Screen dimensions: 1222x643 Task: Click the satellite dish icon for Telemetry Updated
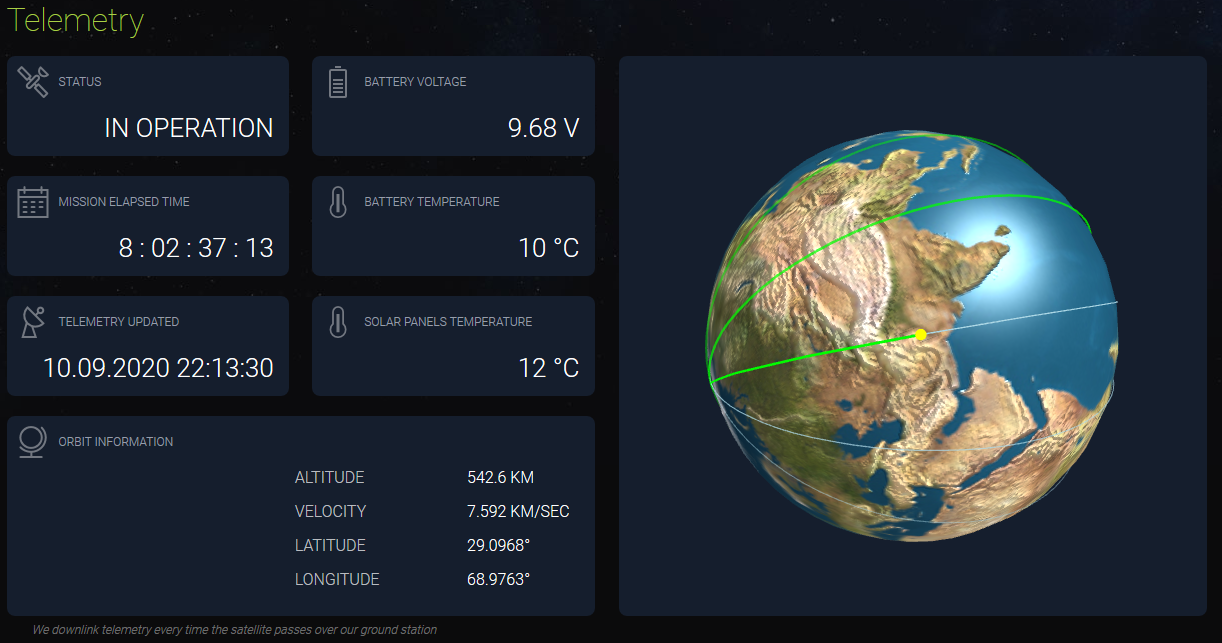click(x=33, y=322)
